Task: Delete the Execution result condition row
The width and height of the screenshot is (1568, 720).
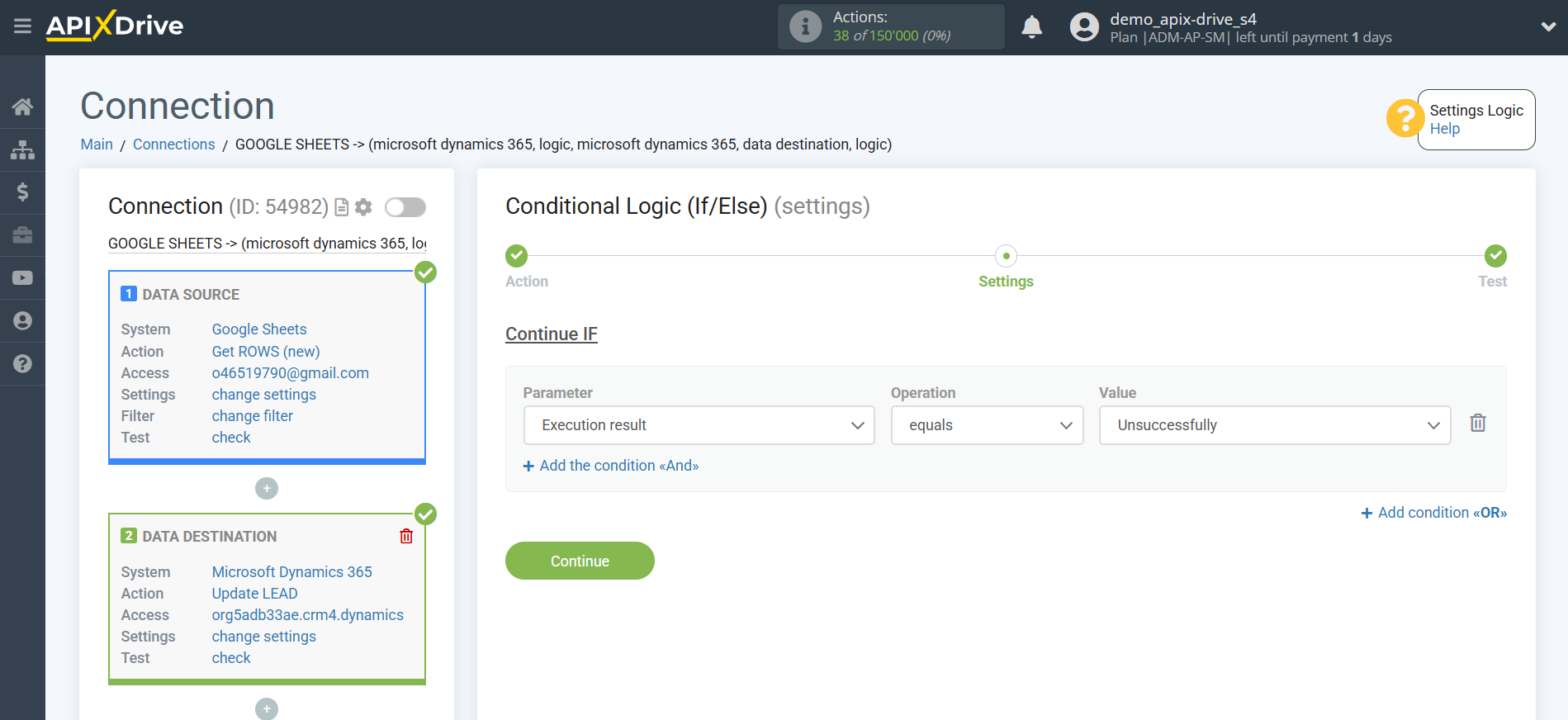Action: tap(1478, 424)
